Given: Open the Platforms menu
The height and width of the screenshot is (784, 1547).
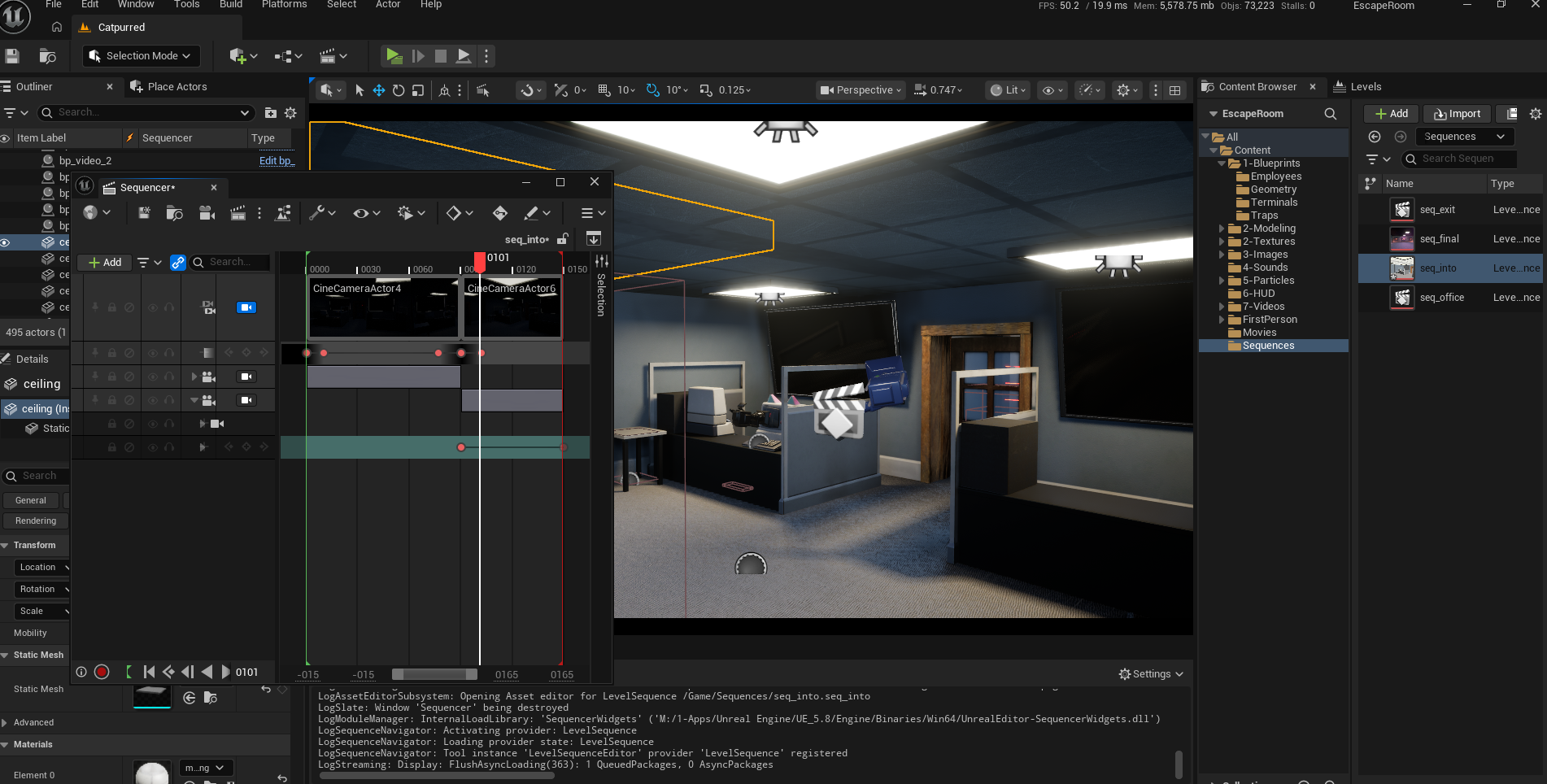Looking at the screenshot, I should click(x=284, y=5).
